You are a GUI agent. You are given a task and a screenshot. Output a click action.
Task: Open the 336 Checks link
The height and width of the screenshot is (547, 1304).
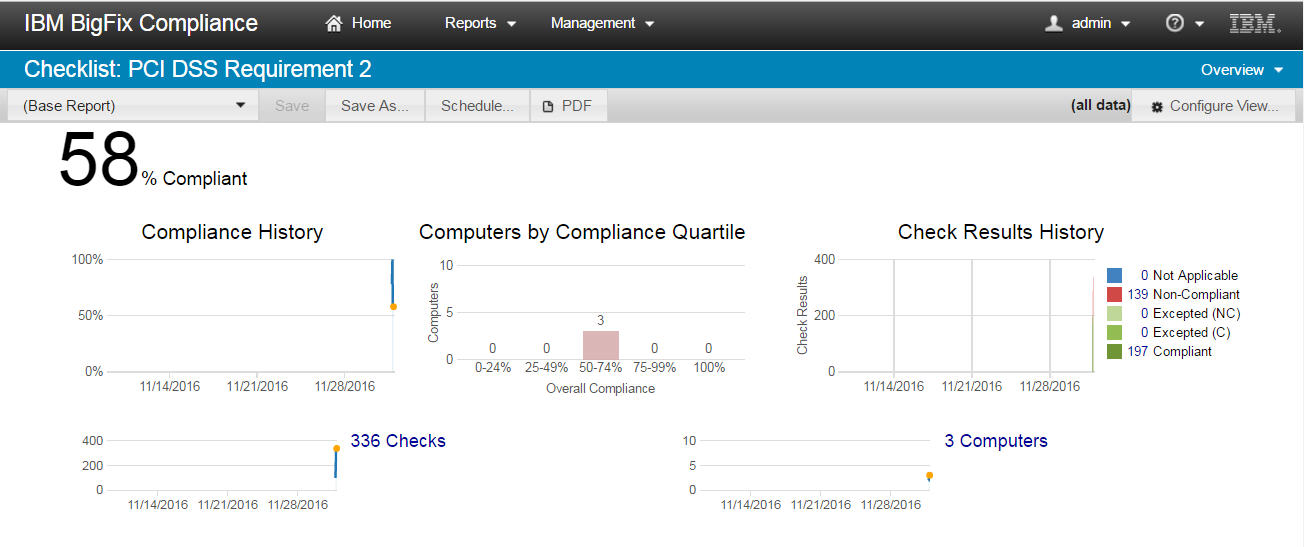tap(398, 441)
